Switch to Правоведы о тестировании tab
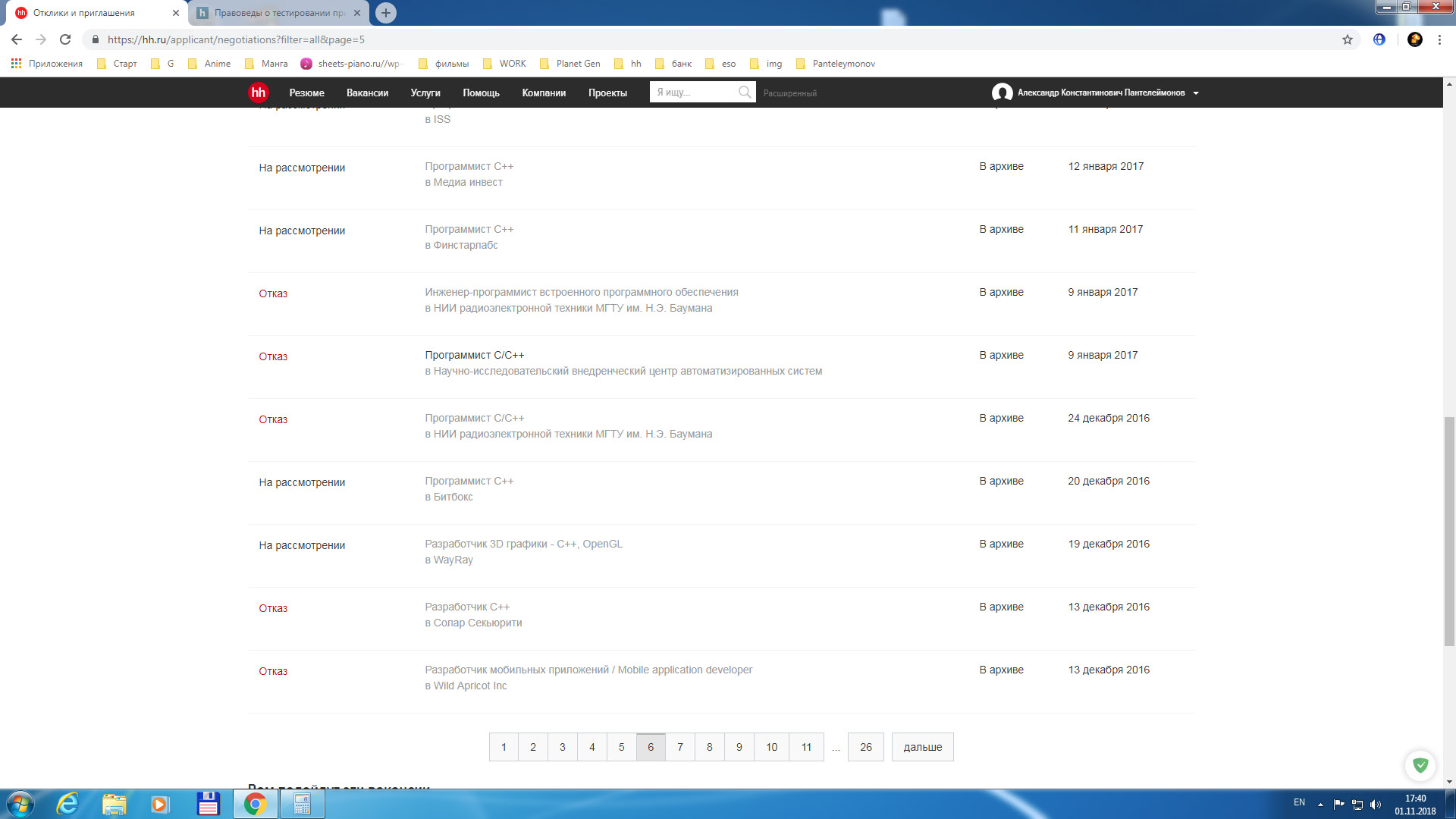This screenshot has height=819, width=1456. click(x=279, y=13)
